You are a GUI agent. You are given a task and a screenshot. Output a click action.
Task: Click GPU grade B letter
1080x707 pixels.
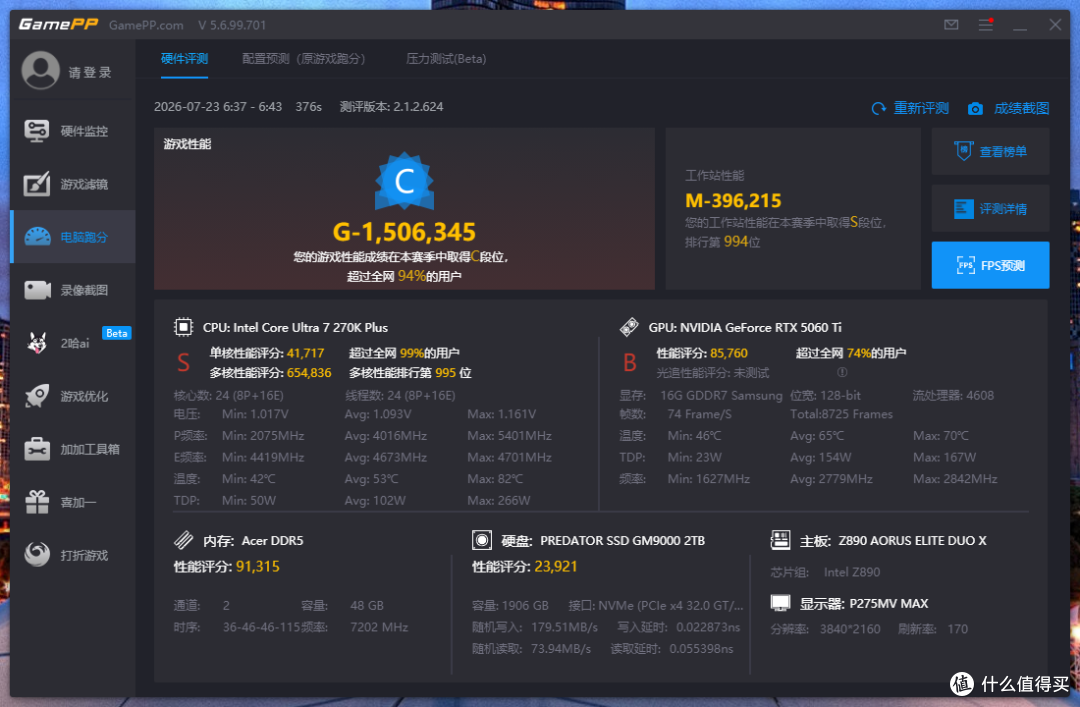point(630,362)
